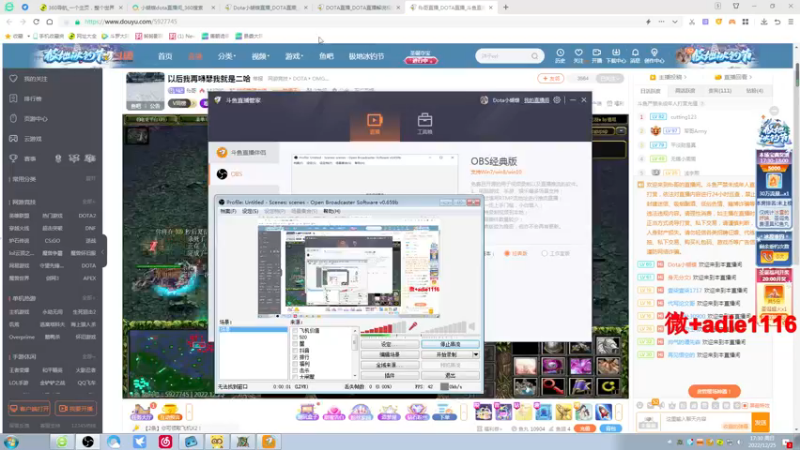Collapse the left sidebar handle arrow
The image size is (800, 450).
coord(104,251)
